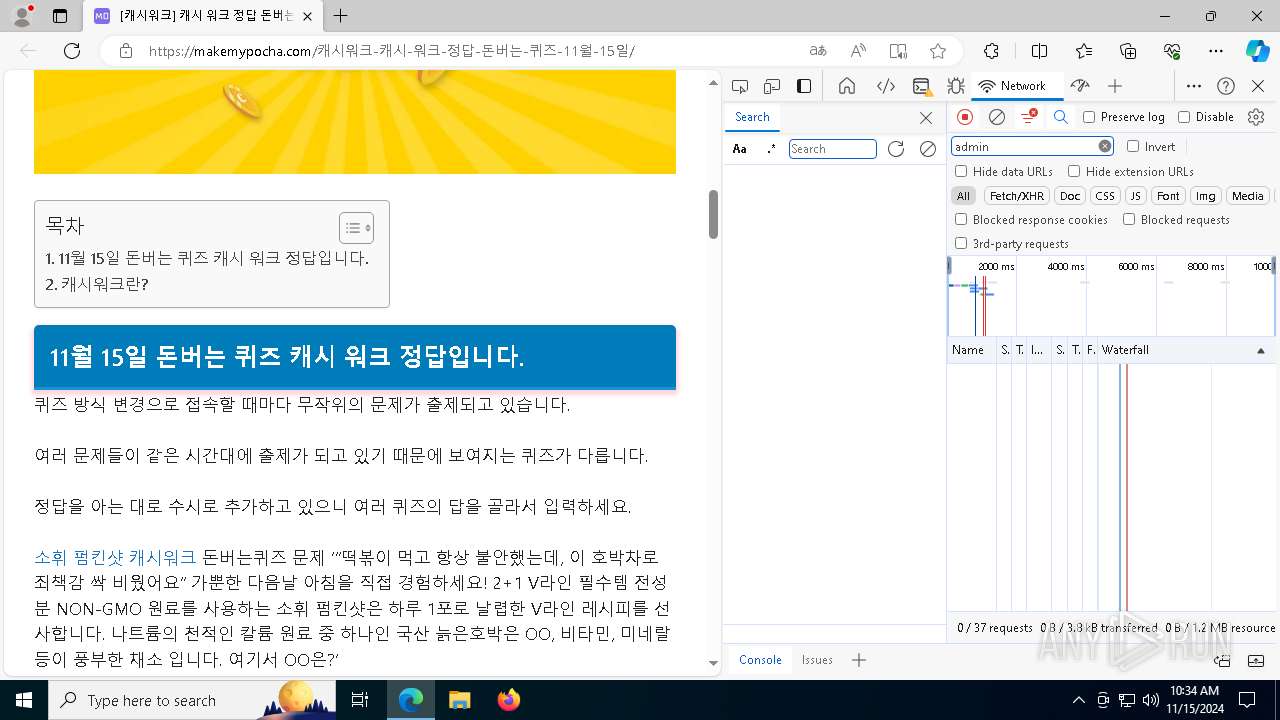Filter requests by Font
The height and width of the screenshot is (720, 1280).
[x=1168, y=196]
